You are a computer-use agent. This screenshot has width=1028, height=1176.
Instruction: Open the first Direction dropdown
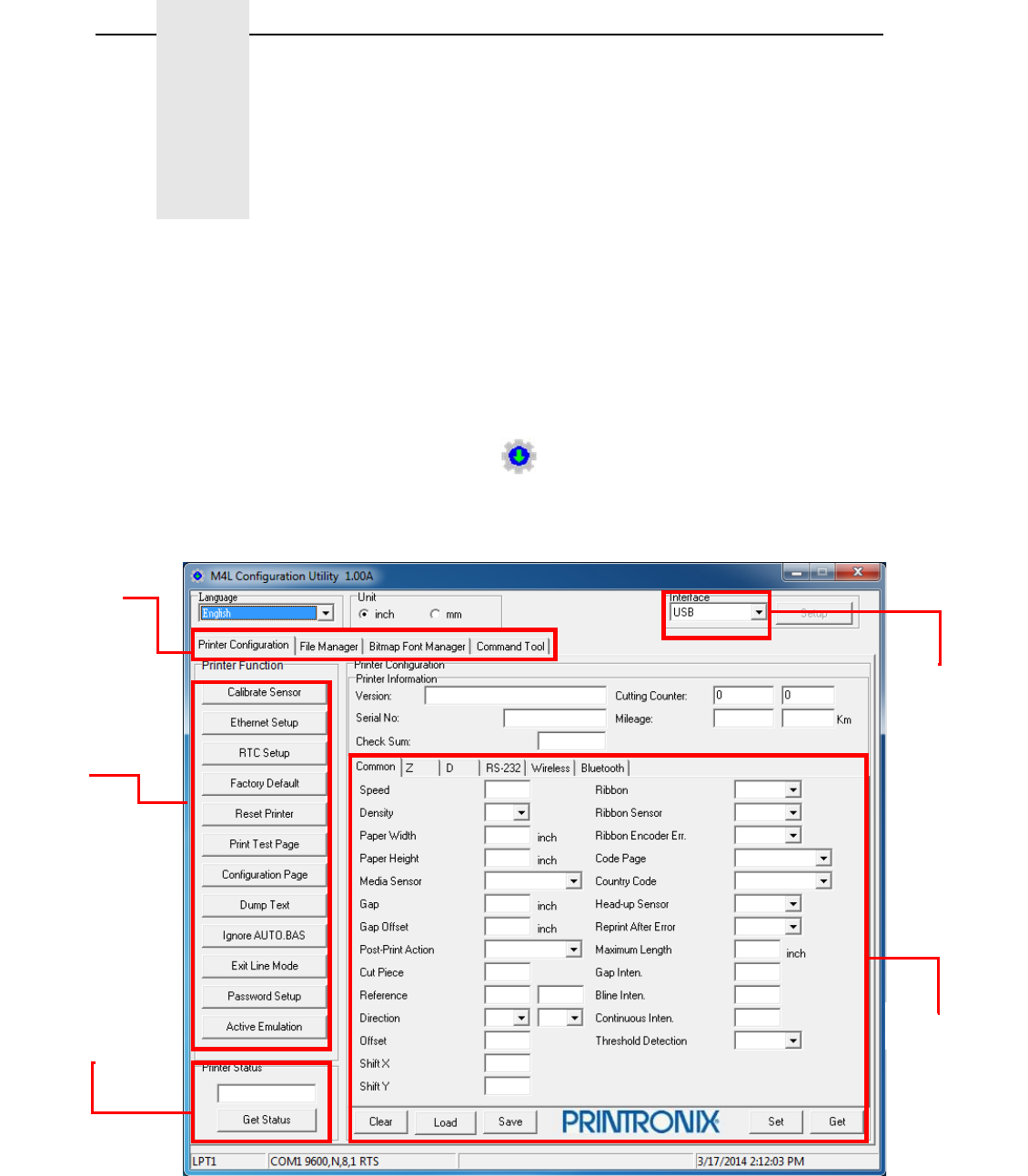(x=520, y=1019)
